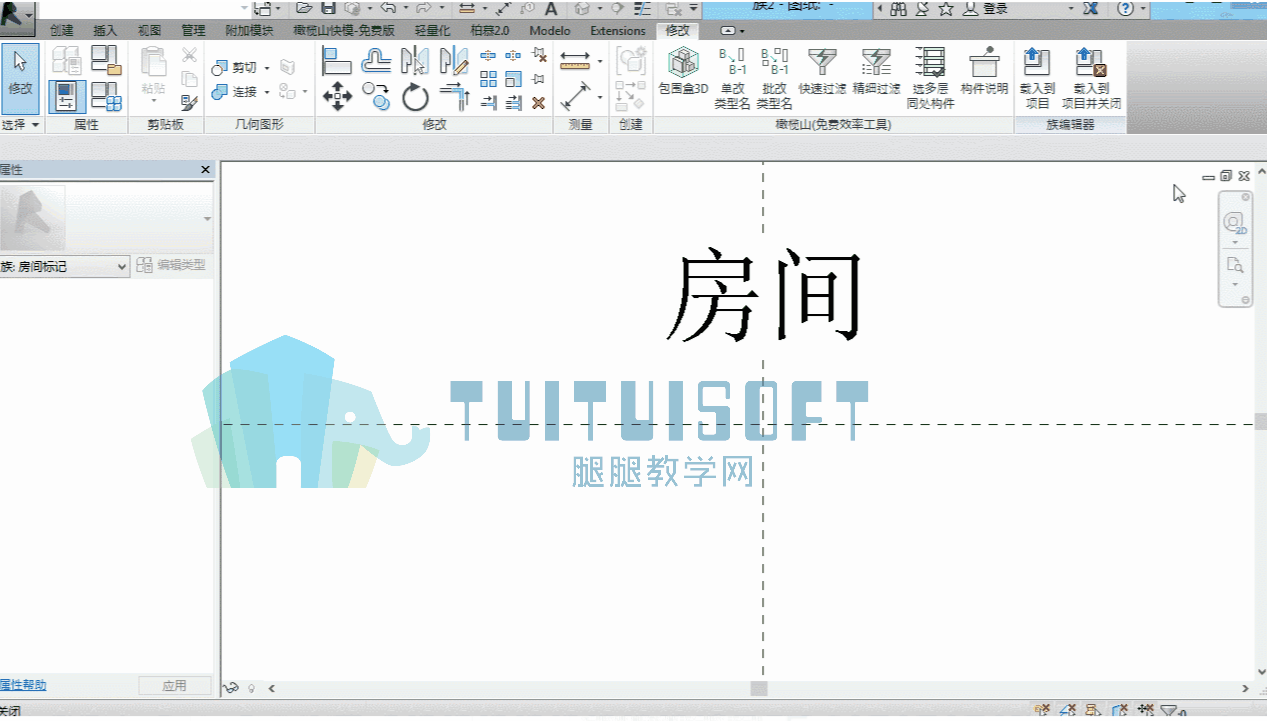
Task: Open the 插入 ribbon tab
Action: 105,30
